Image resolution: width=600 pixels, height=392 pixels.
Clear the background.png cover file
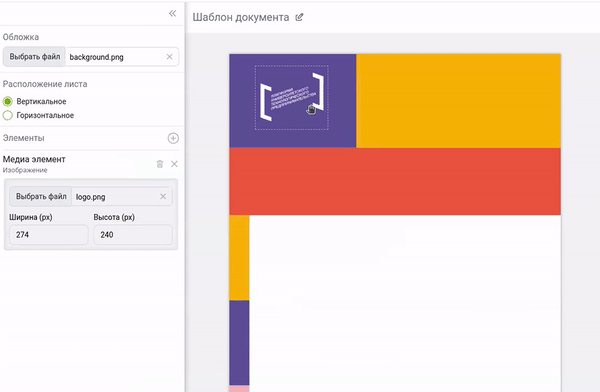pyautogui.click(x=169, y=57)
